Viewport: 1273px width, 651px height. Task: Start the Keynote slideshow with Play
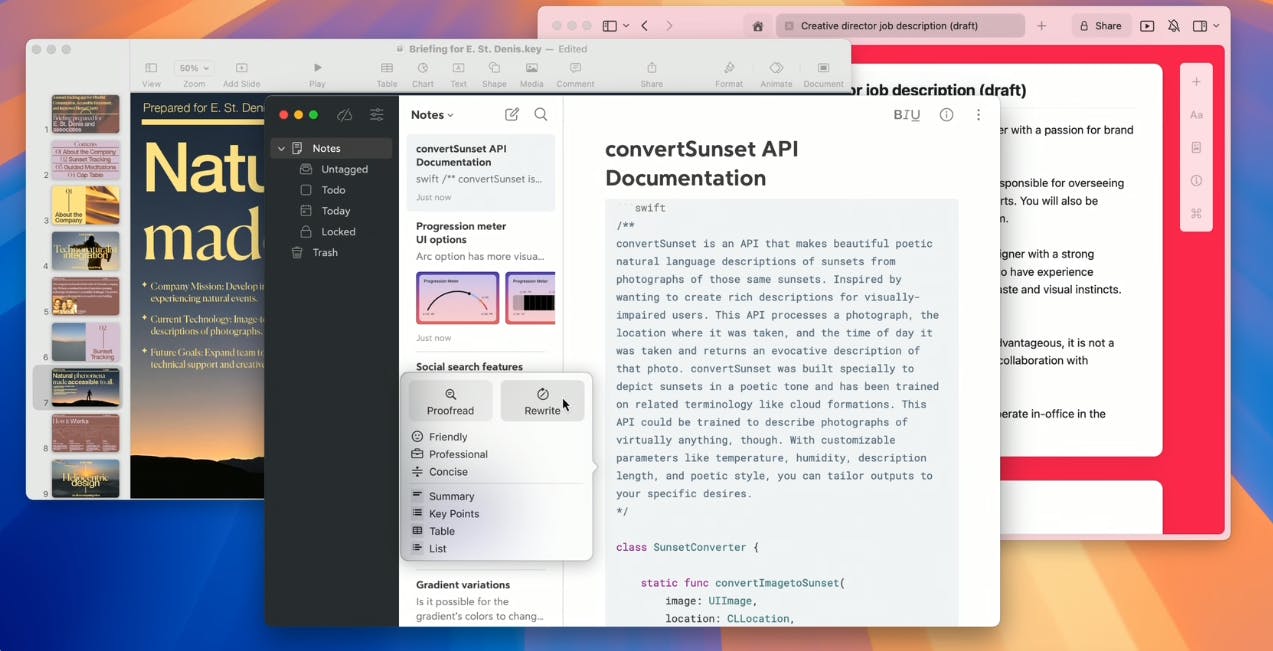point(317,74)
